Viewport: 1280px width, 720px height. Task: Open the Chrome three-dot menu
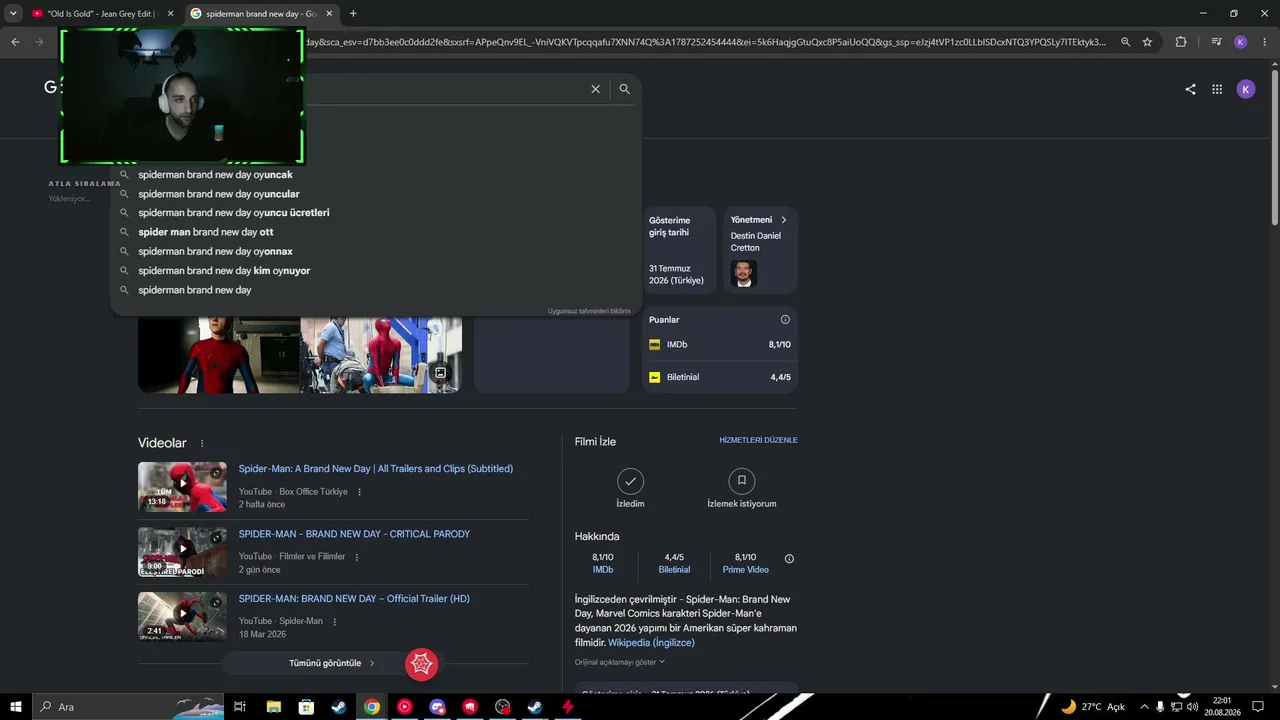pos(1264,42)
